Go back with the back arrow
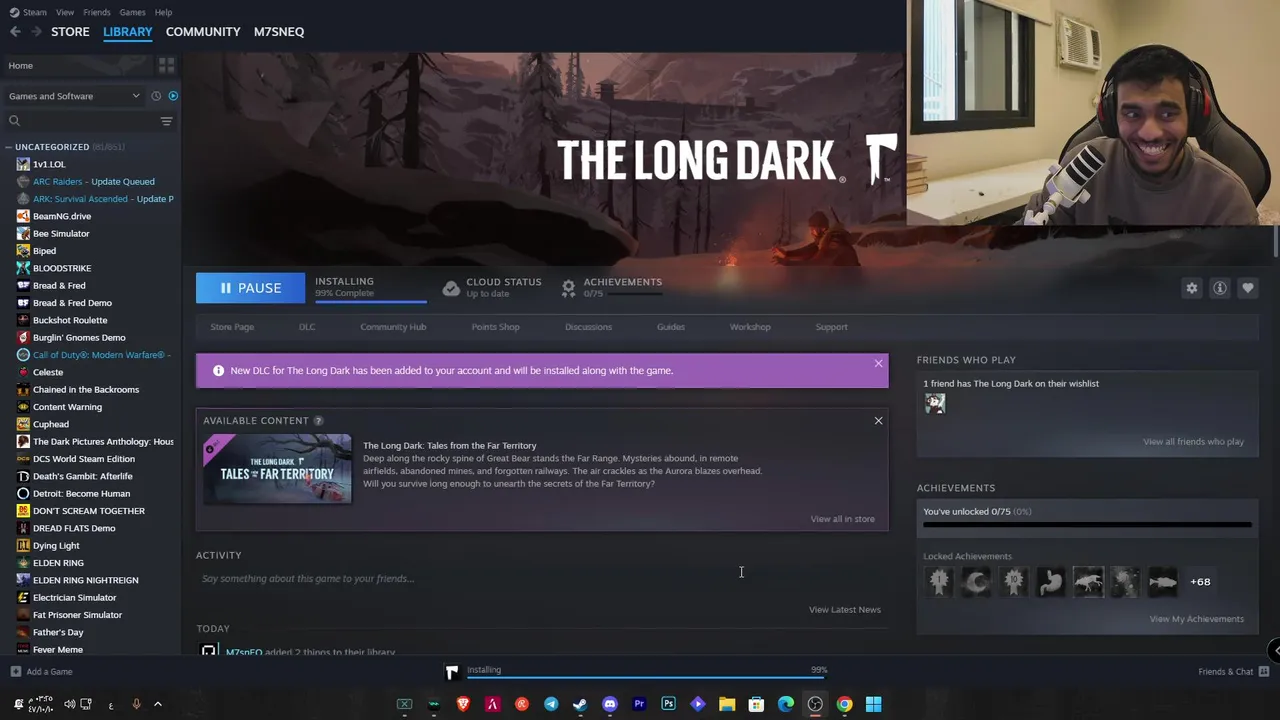Viewport: 1280px width, 720px height. coord(15,32)
